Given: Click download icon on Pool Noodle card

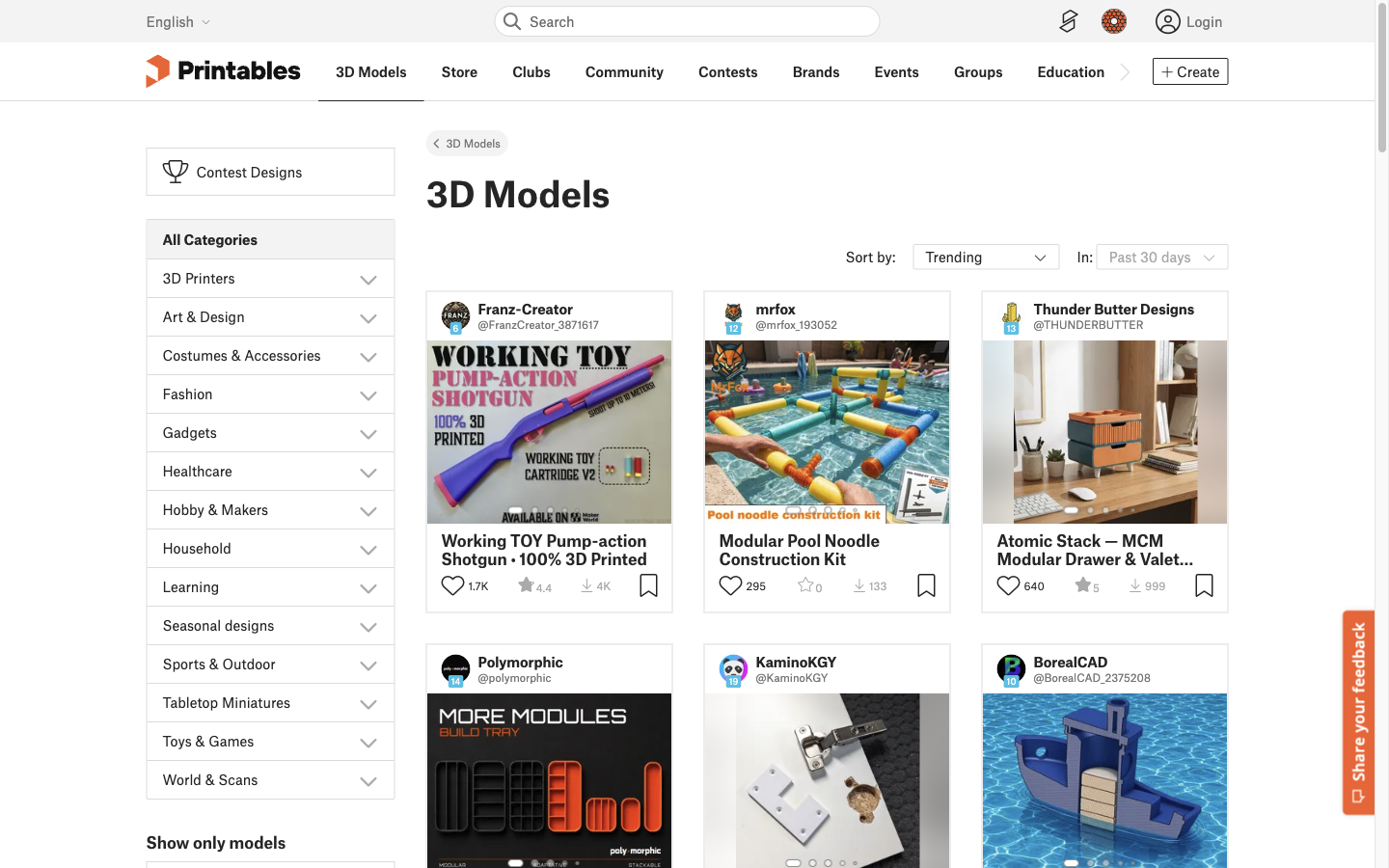Looking at the screenshot, I should [x=859, y=585].
